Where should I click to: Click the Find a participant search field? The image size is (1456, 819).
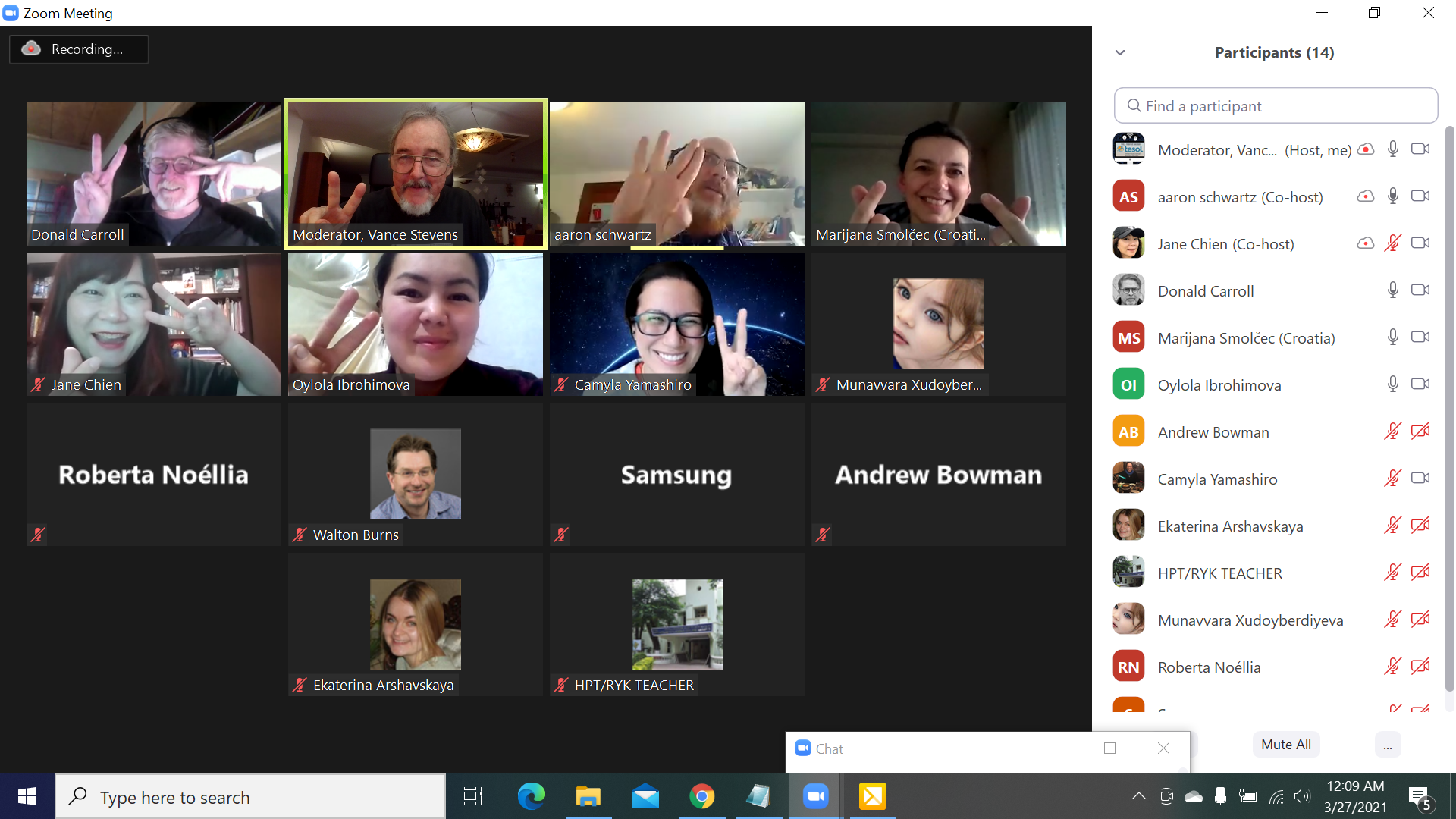pyautogui.click(x=1276, y=106)
